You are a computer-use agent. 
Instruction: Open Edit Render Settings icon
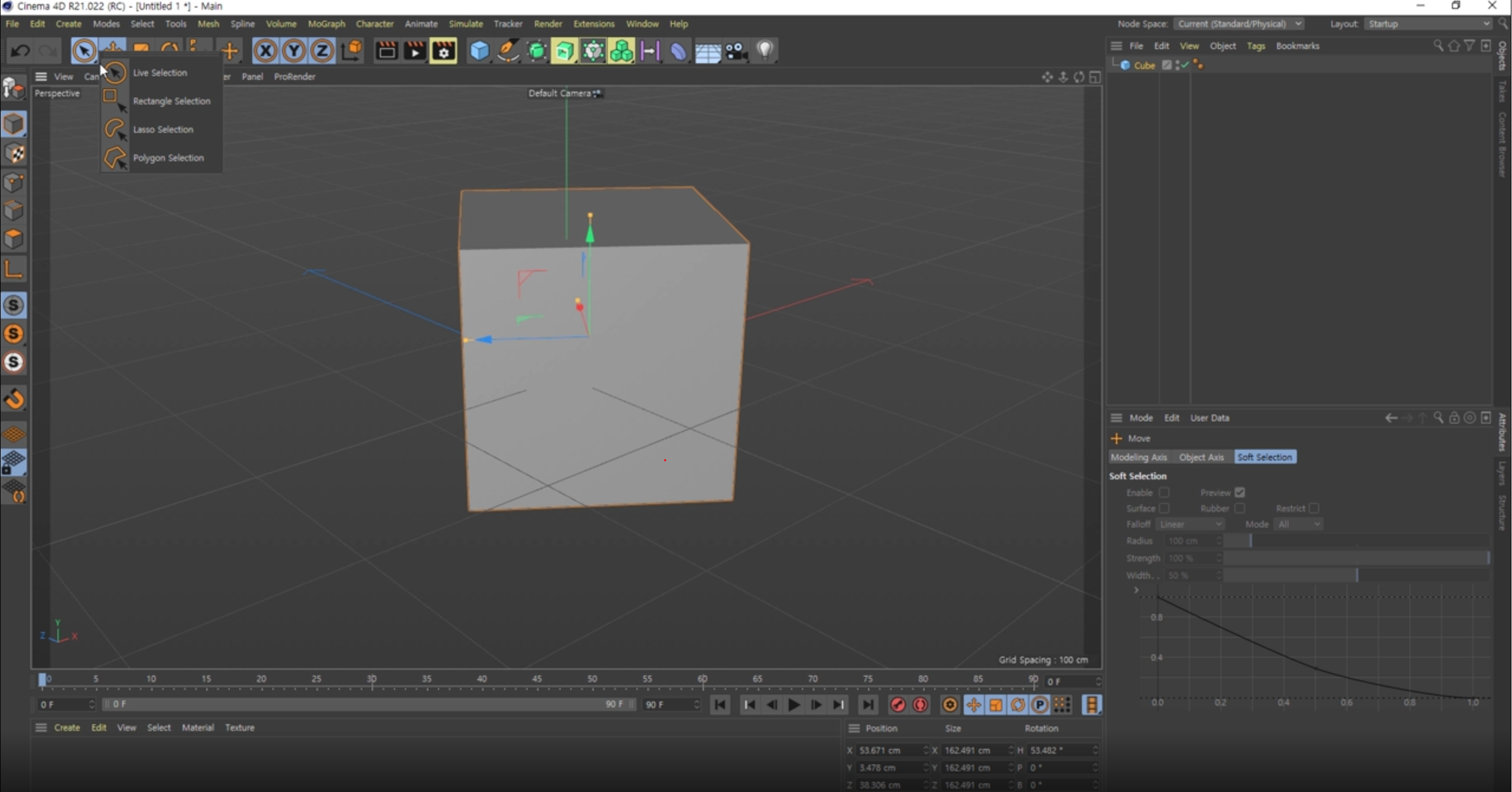point(443,51)
